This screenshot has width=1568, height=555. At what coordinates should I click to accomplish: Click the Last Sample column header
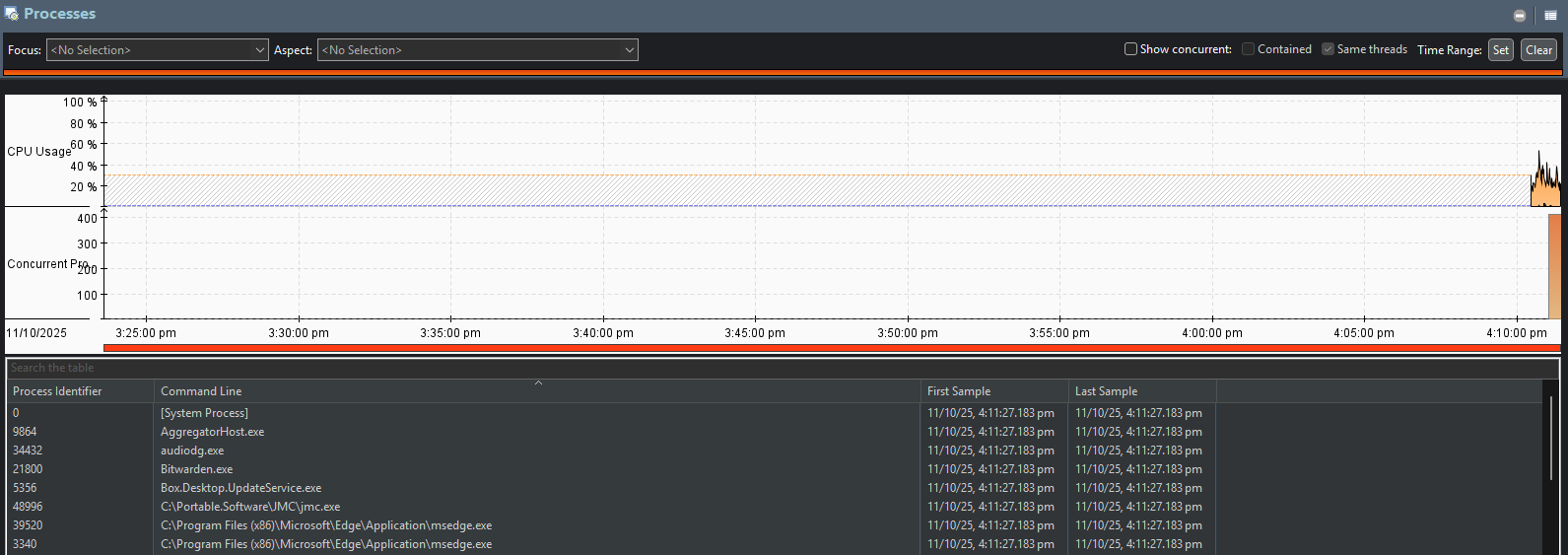1141,391
